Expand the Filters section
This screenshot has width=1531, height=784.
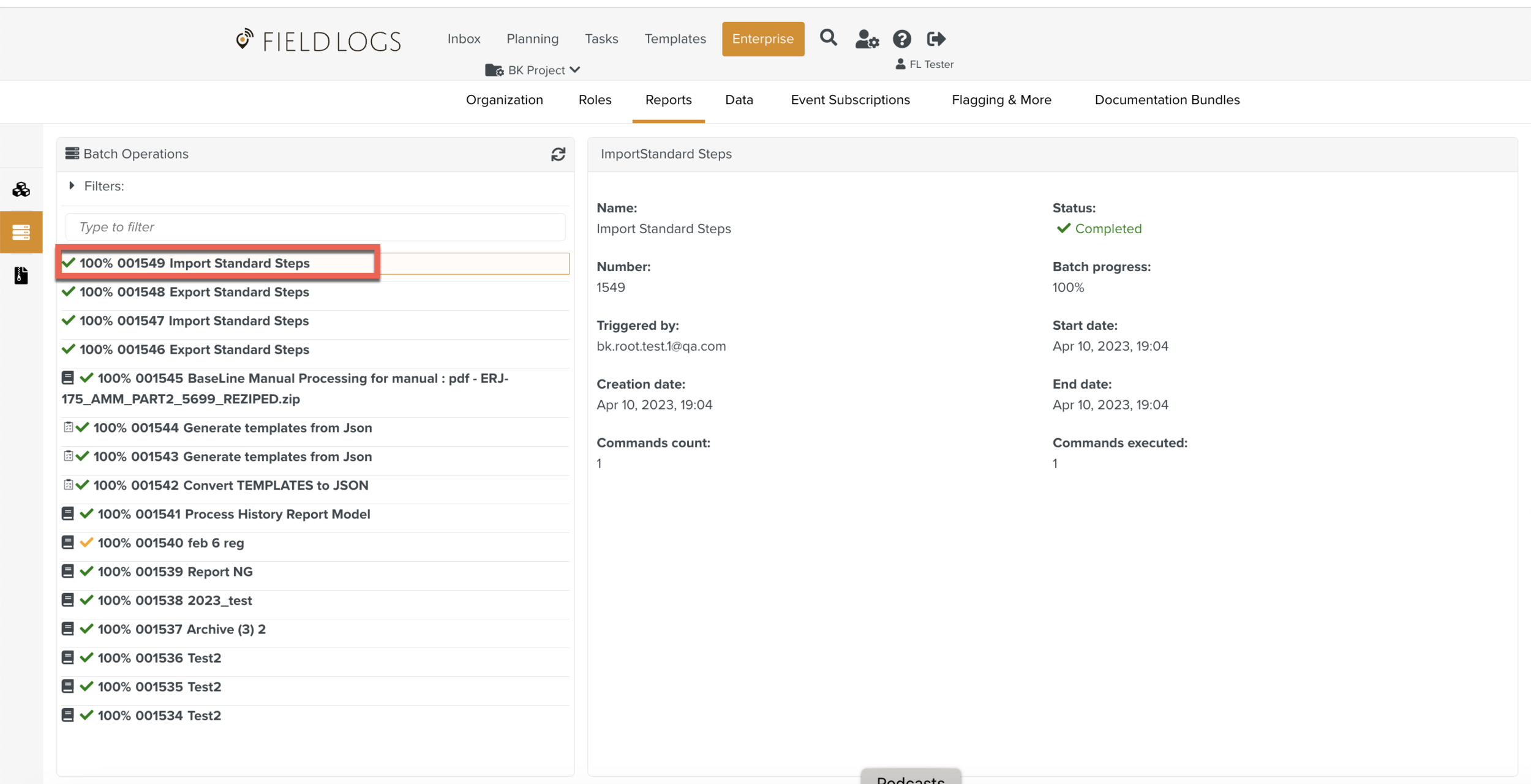pos(72,186)
